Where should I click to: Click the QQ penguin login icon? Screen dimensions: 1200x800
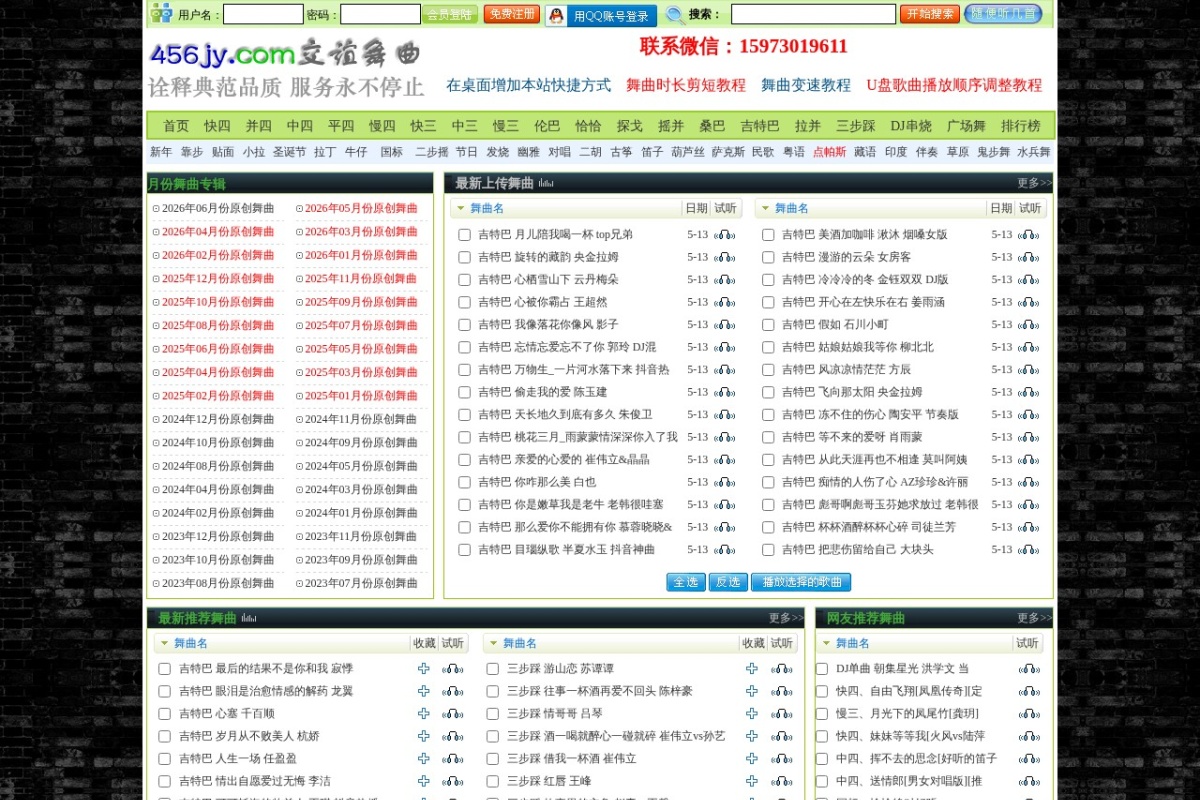pyautogui.click(x=556, y=15)
